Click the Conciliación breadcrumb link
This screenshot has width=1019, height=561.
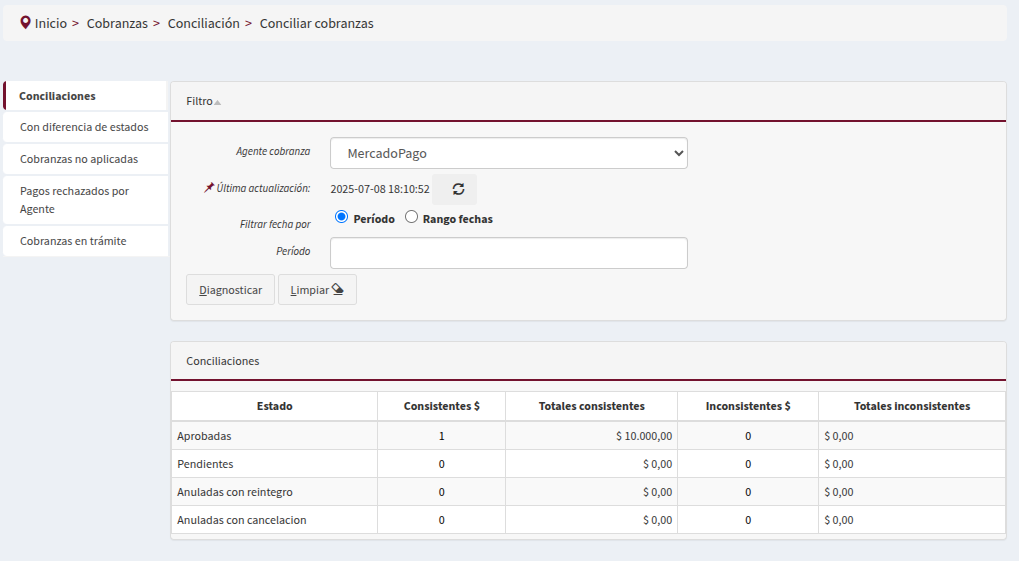pyautogui.click(x=203, y=23)
